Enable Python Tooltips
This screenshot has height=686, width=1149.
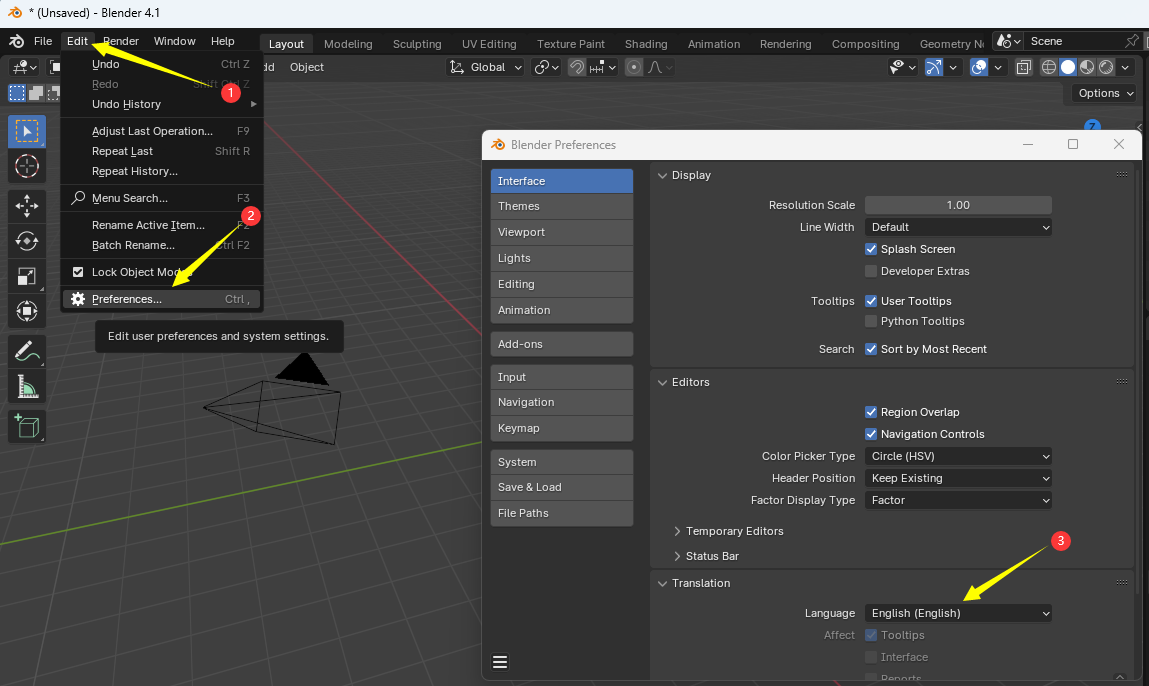[x=871, y=321]
